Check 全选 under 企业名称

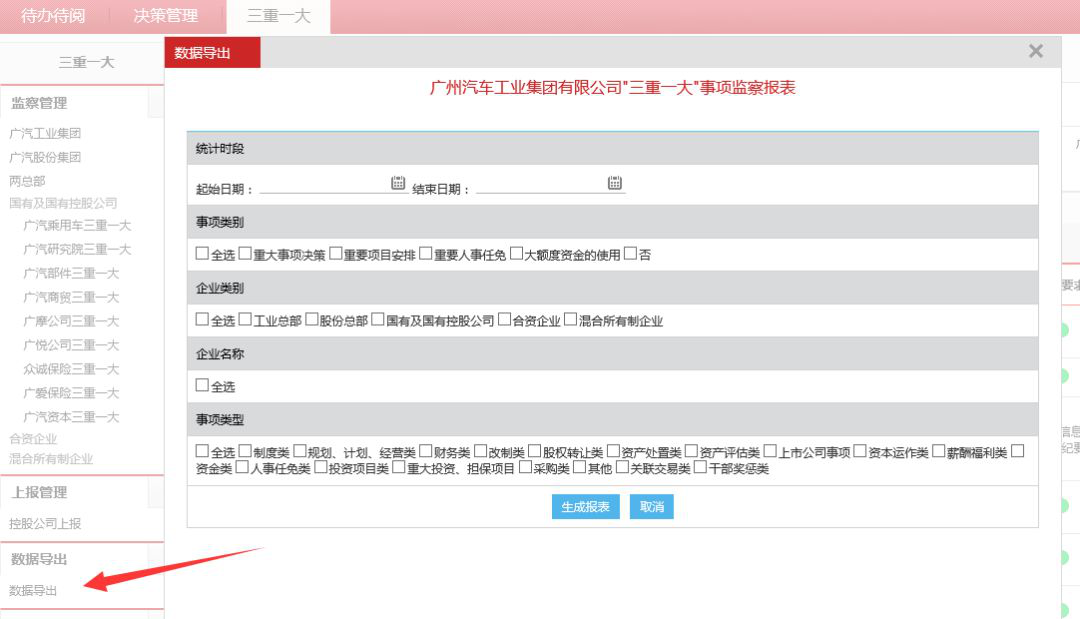[202, 385]
